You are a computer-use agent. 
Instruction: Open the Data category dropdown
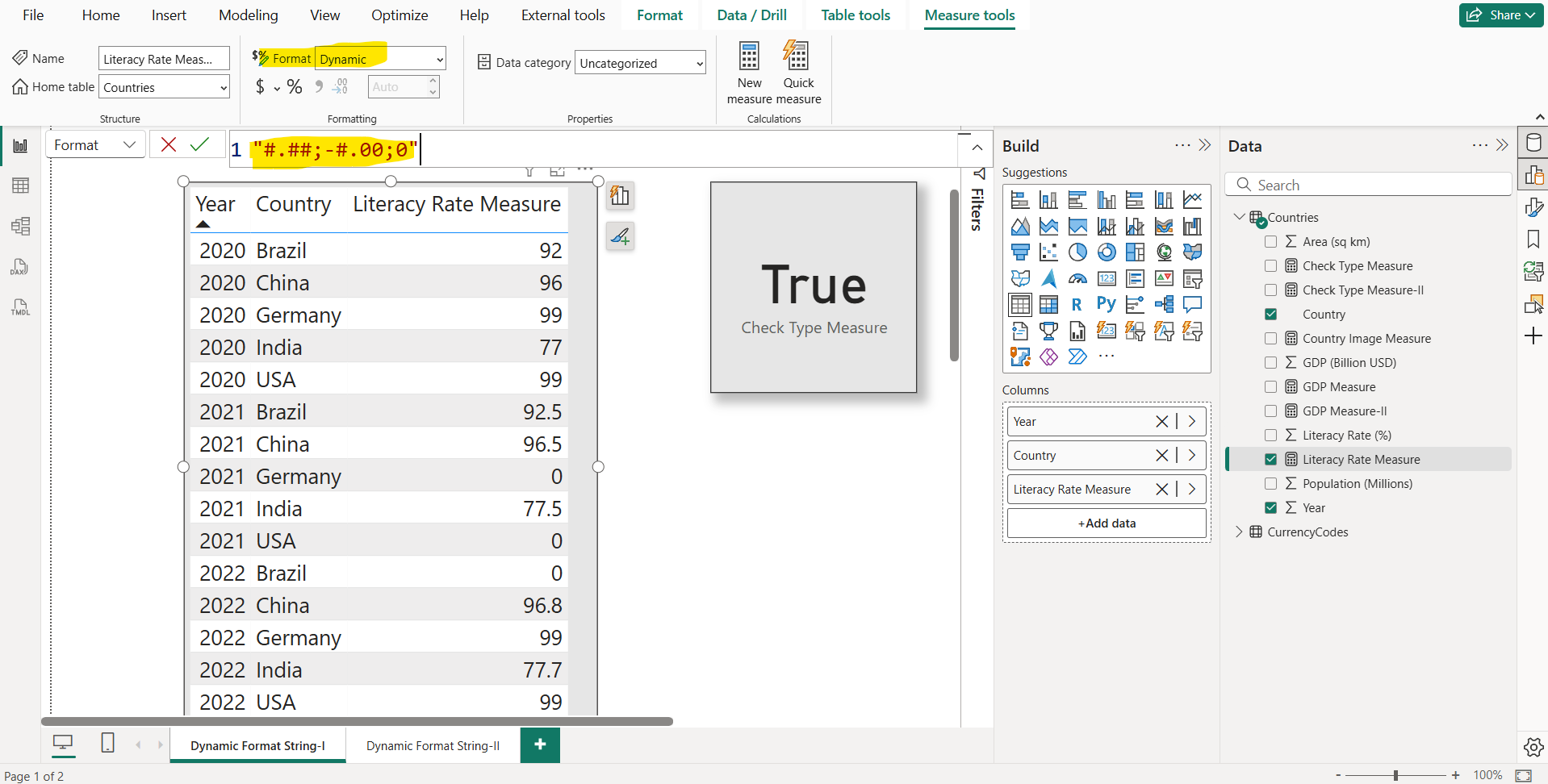point(640,62)
